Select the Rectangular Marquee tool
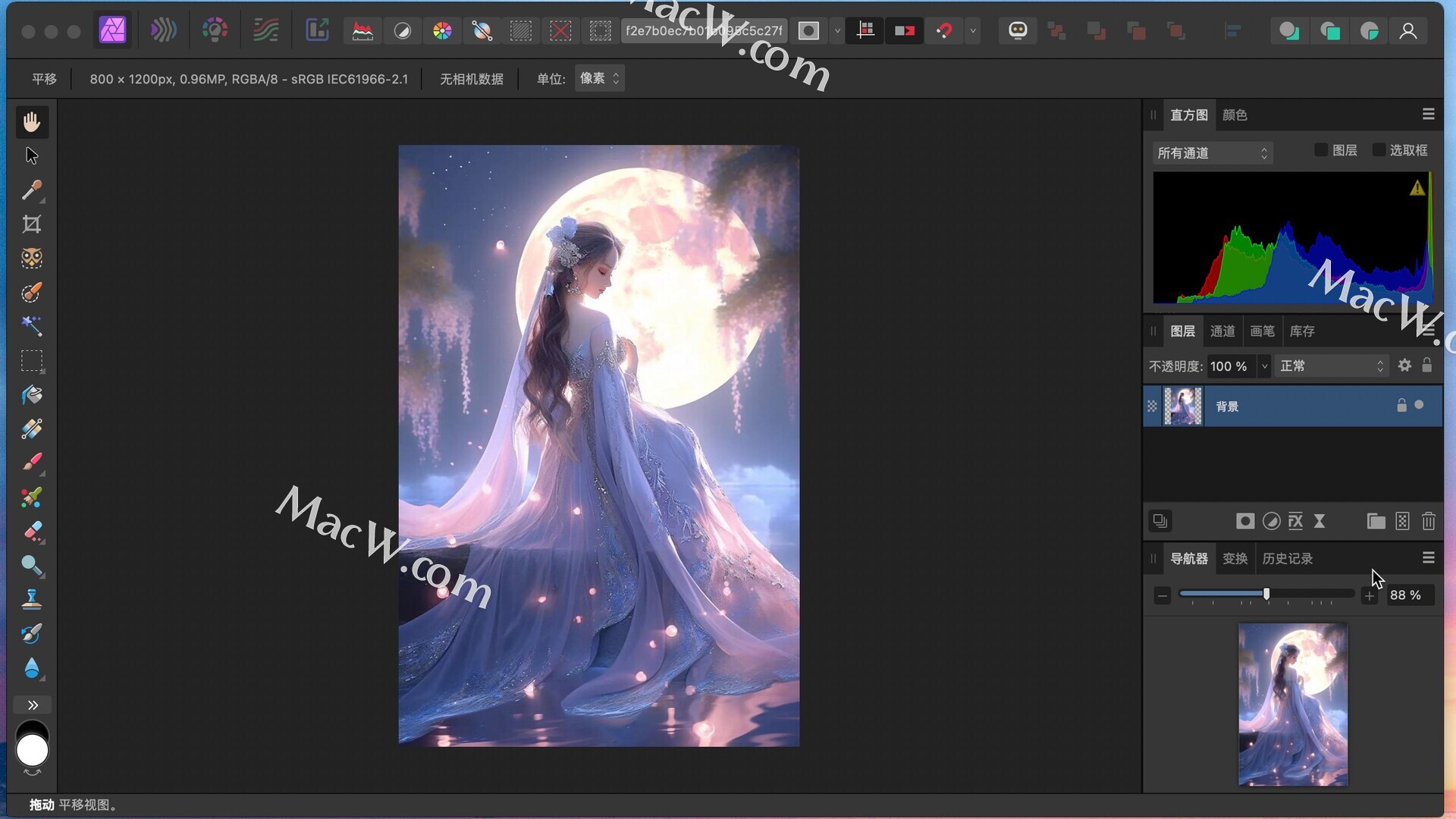This screenshot has height=819, width=1456. 32,361
